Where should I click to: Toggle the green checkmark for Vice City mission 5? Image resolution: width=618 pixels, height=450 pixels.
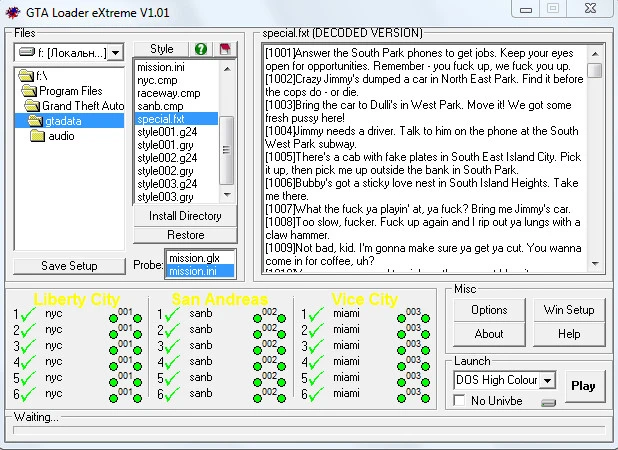point(316,378)
